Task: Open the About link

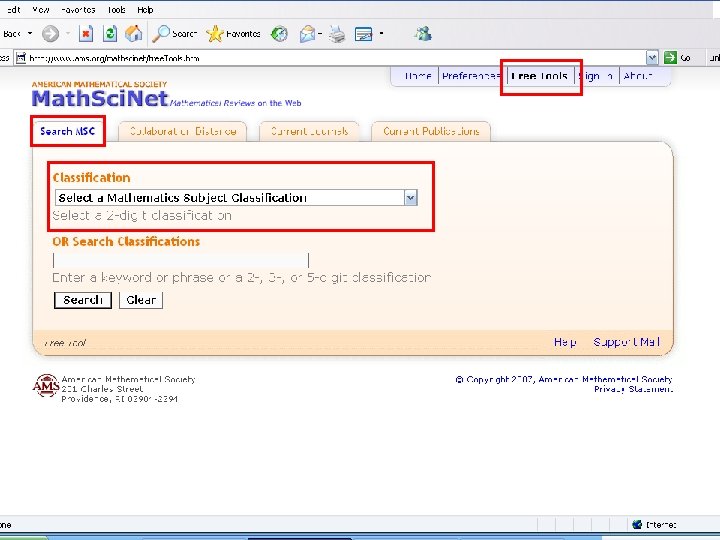Action: click(637, 76)
